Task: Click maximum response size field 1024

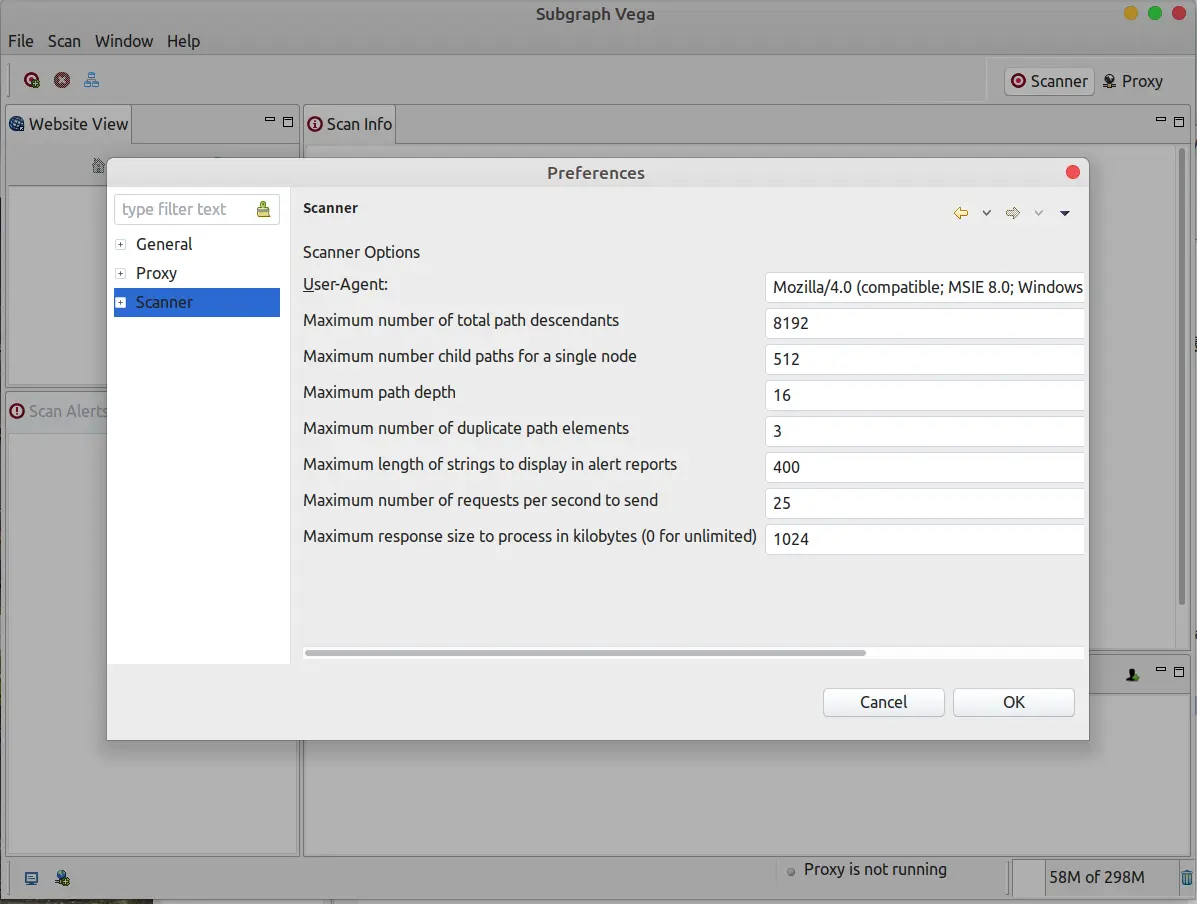Action: pyautogui.click(x=924, y=539)
